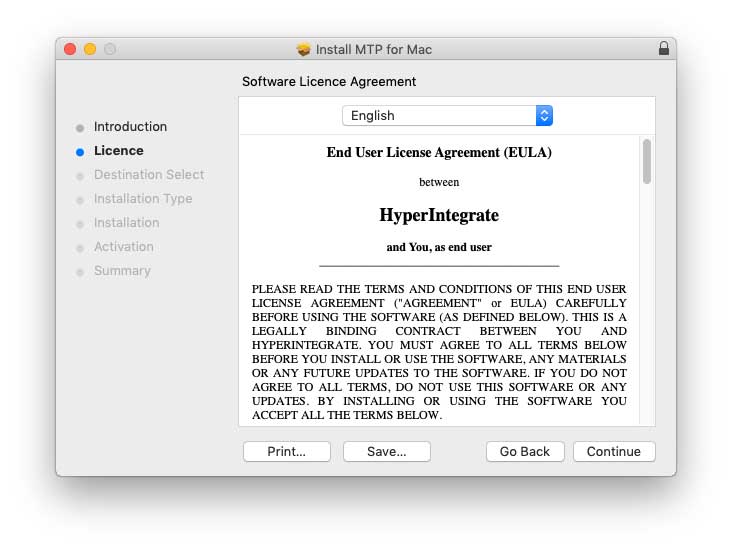Viewport: 732px width, 550px height.
Task: Click the Go Back button
Action: (x=525, y=451)
